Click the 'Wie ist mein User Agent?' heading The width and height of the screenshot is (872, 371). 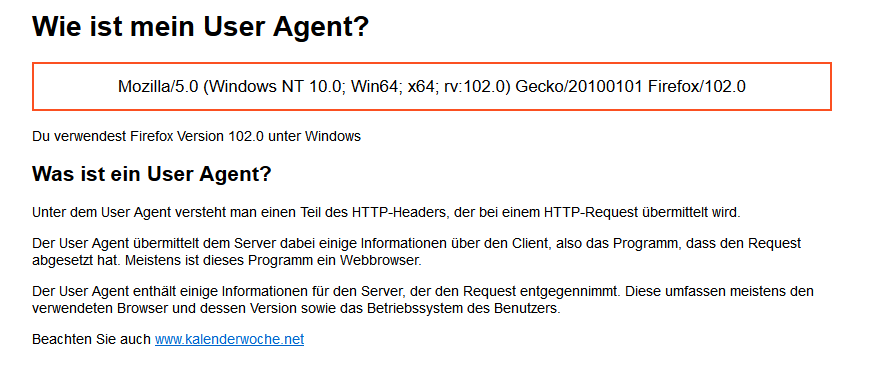click(x=201, y=26)
